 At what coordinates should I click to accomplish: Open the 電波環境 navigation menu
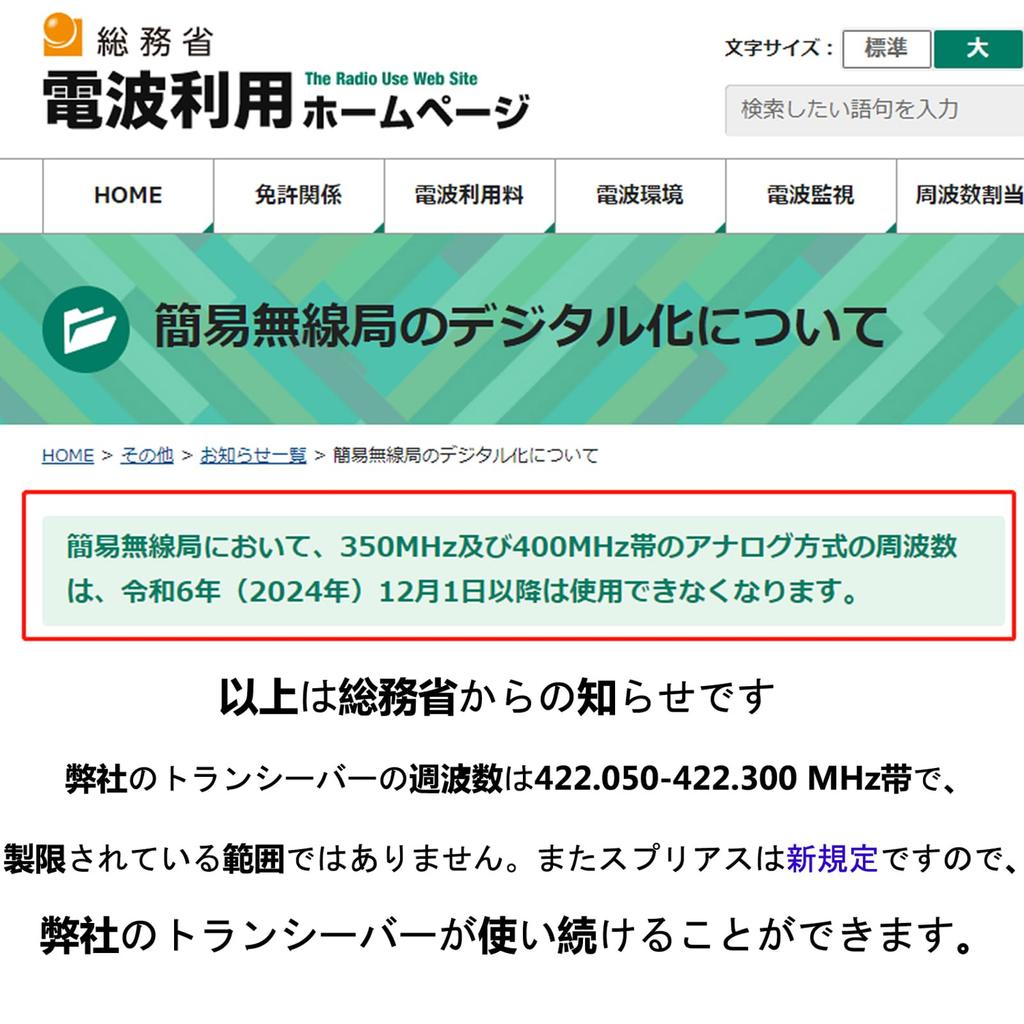pyautogui.click(x=640, y=195)
